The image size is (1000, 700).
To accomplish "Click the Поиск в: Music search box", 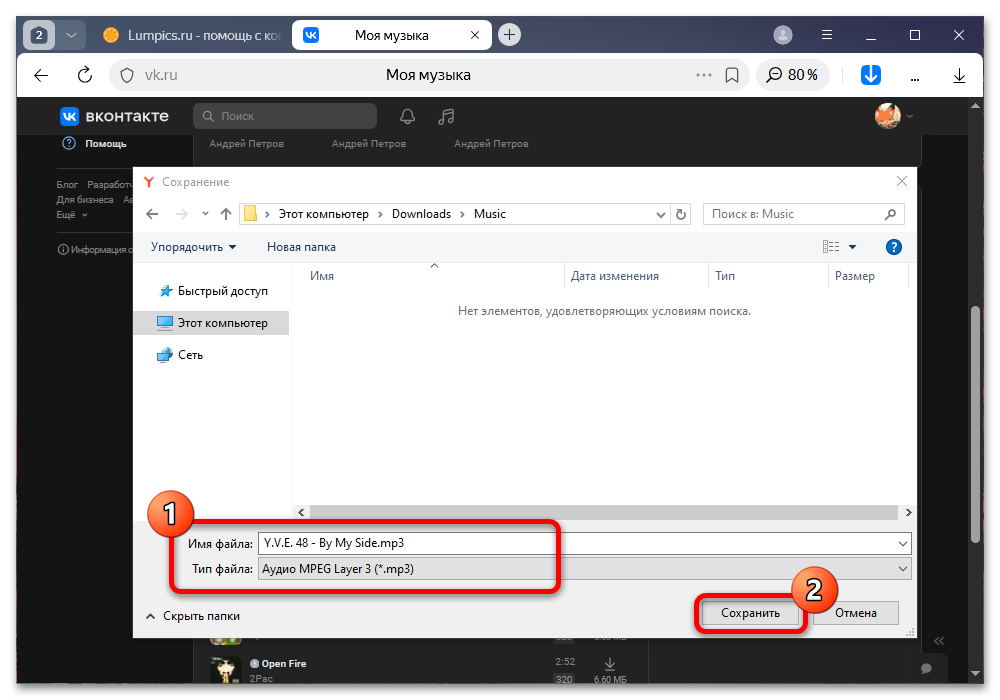I will click(803, 214).
